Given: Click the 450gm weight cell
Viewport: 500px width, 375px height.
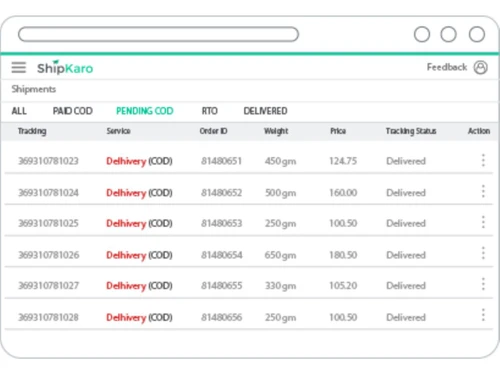Looking at the screenshot, I should tap(280, 161).
